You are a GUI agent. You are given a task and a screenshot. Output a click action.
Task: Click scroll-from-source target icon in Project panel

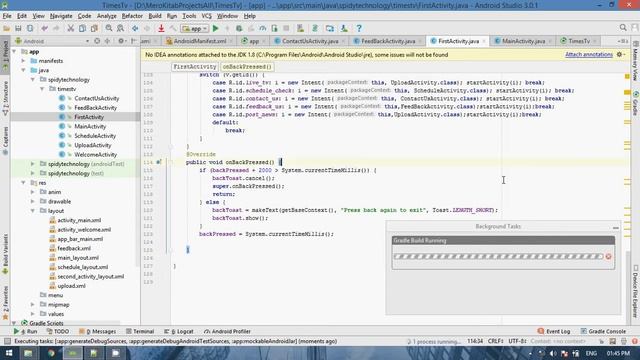(x=97, y=41)
